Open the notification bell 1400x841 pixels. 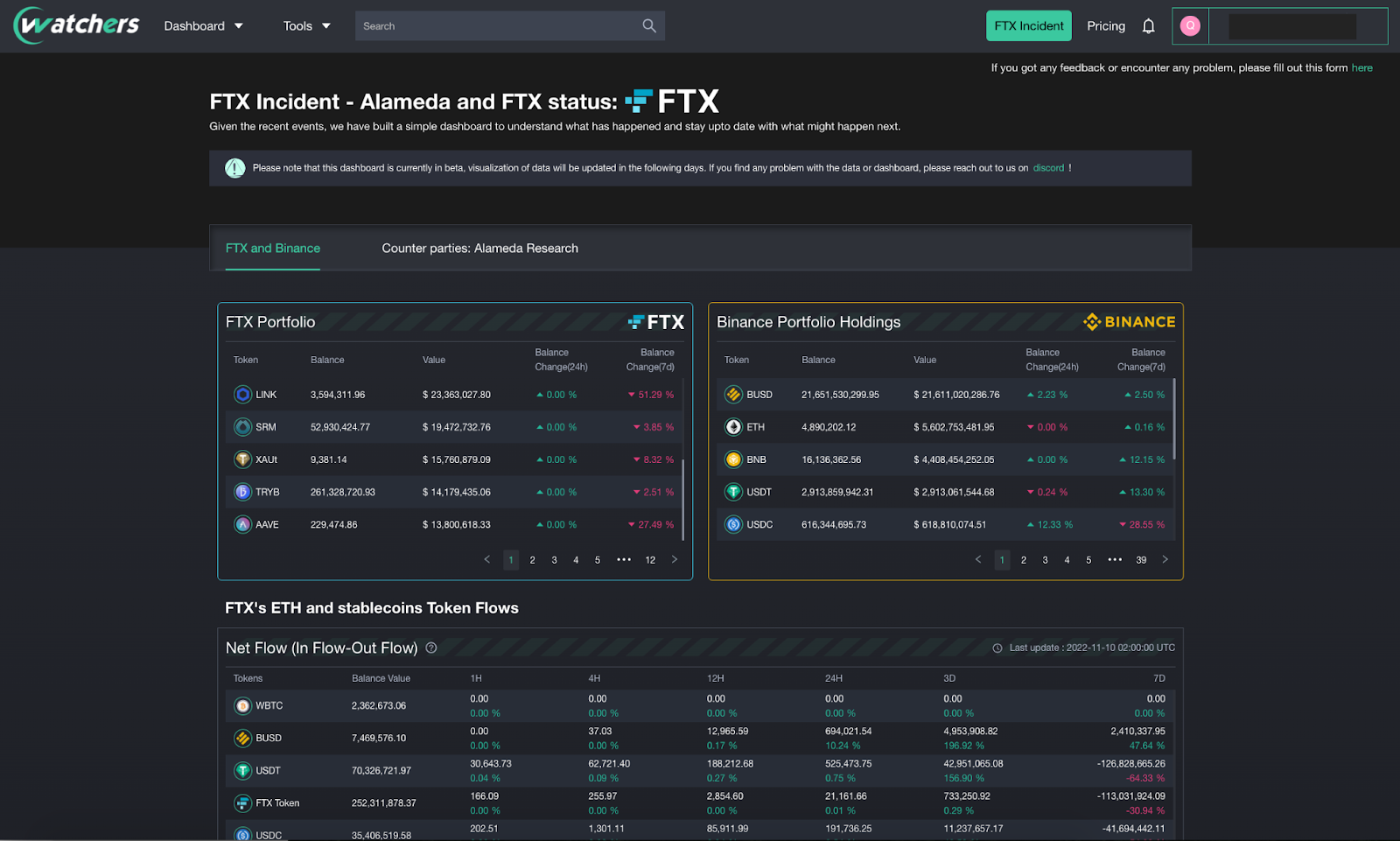(1148, 25)
